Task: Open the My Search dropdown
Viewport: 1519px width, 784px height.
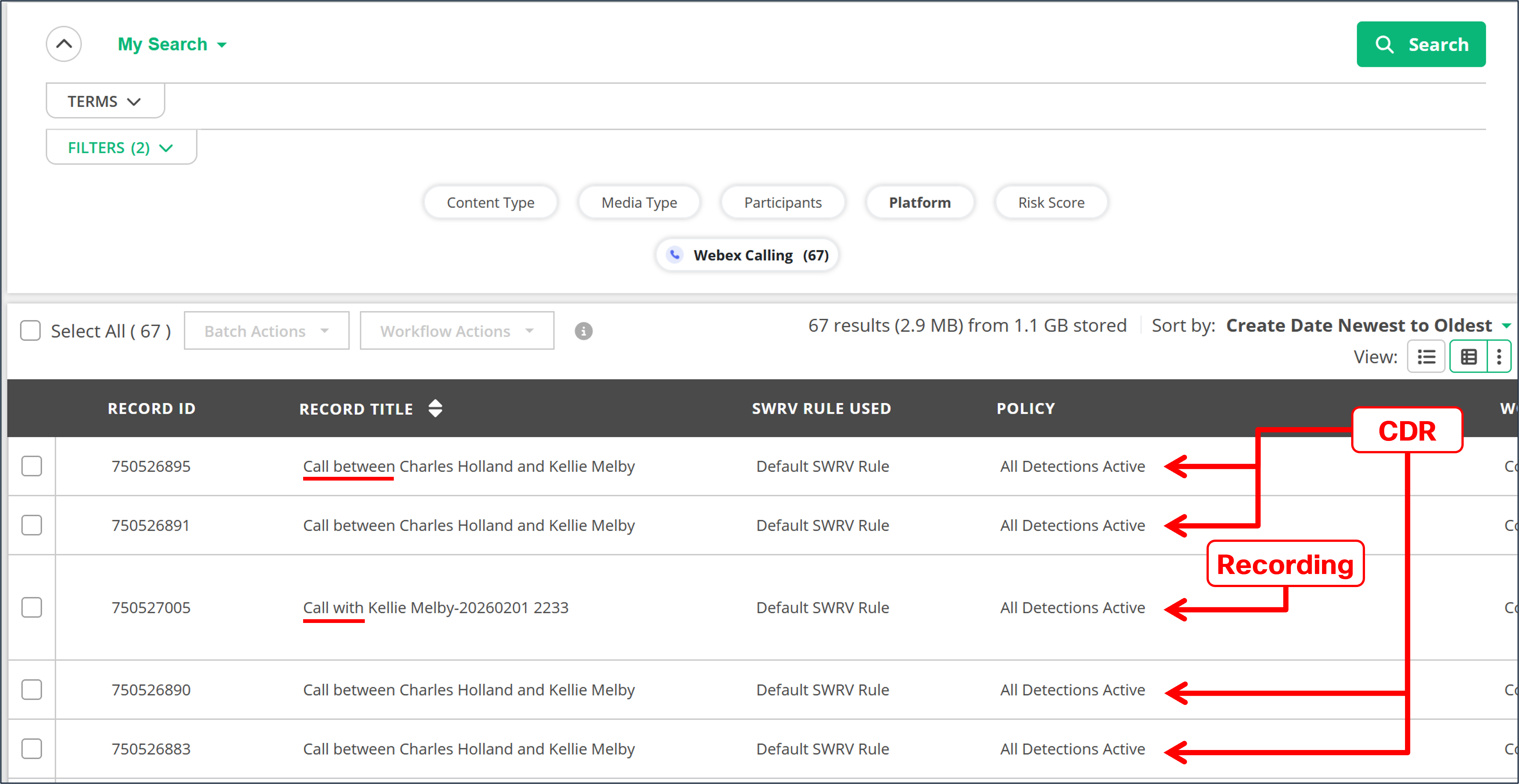Action: coord(172,44)
